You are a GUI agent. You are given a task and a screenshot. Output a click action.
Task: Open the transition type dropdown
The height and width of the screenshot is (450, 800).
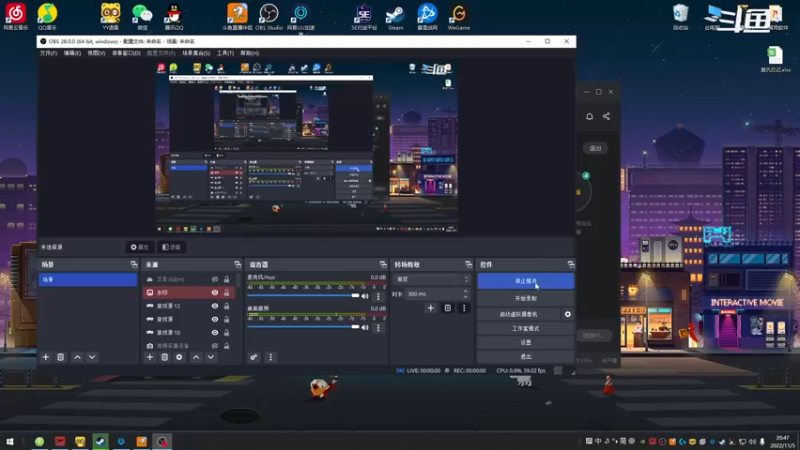pos(431,279)
